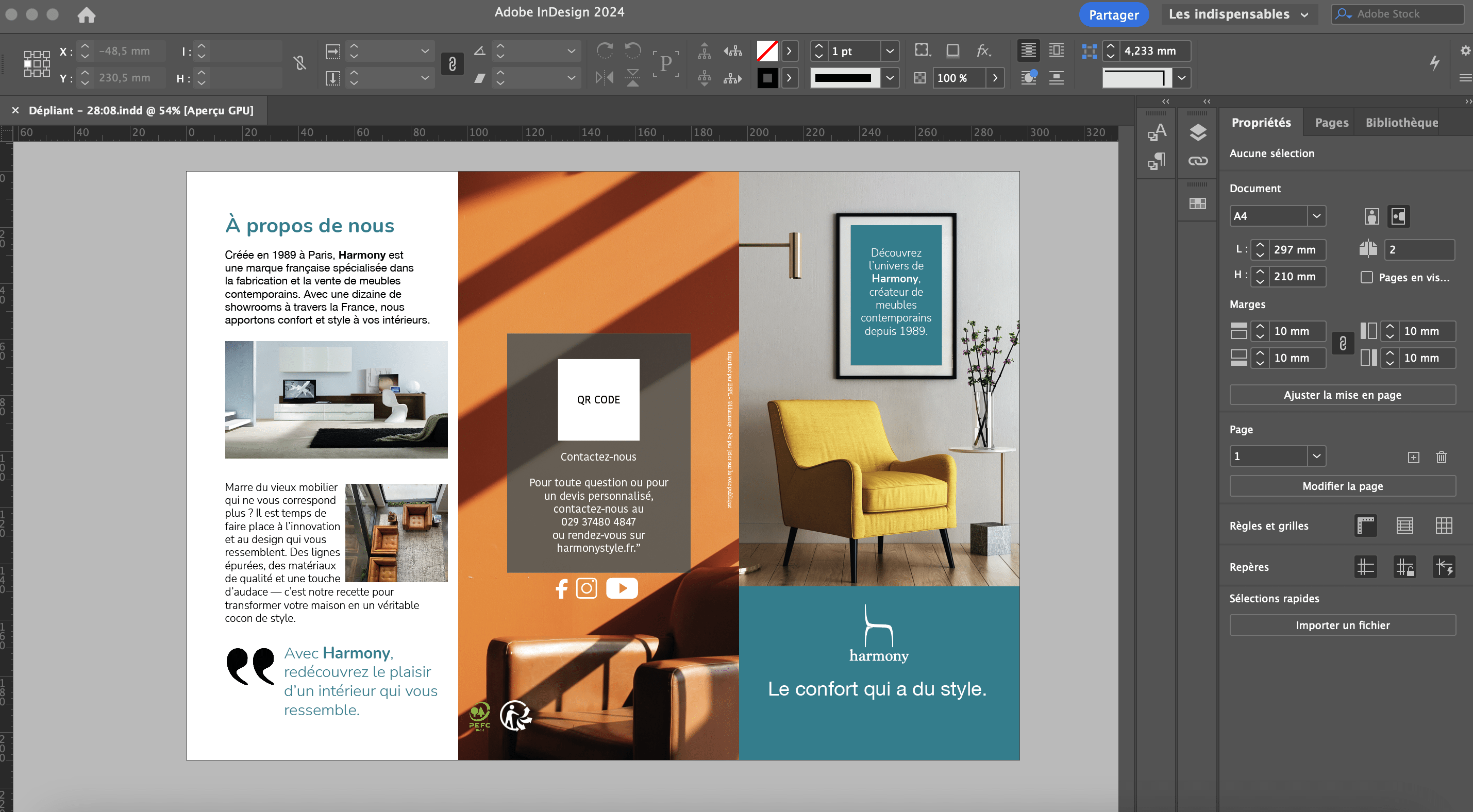Open the control panel hamburger menu

pyautogui.click(x=1465, y=78)
